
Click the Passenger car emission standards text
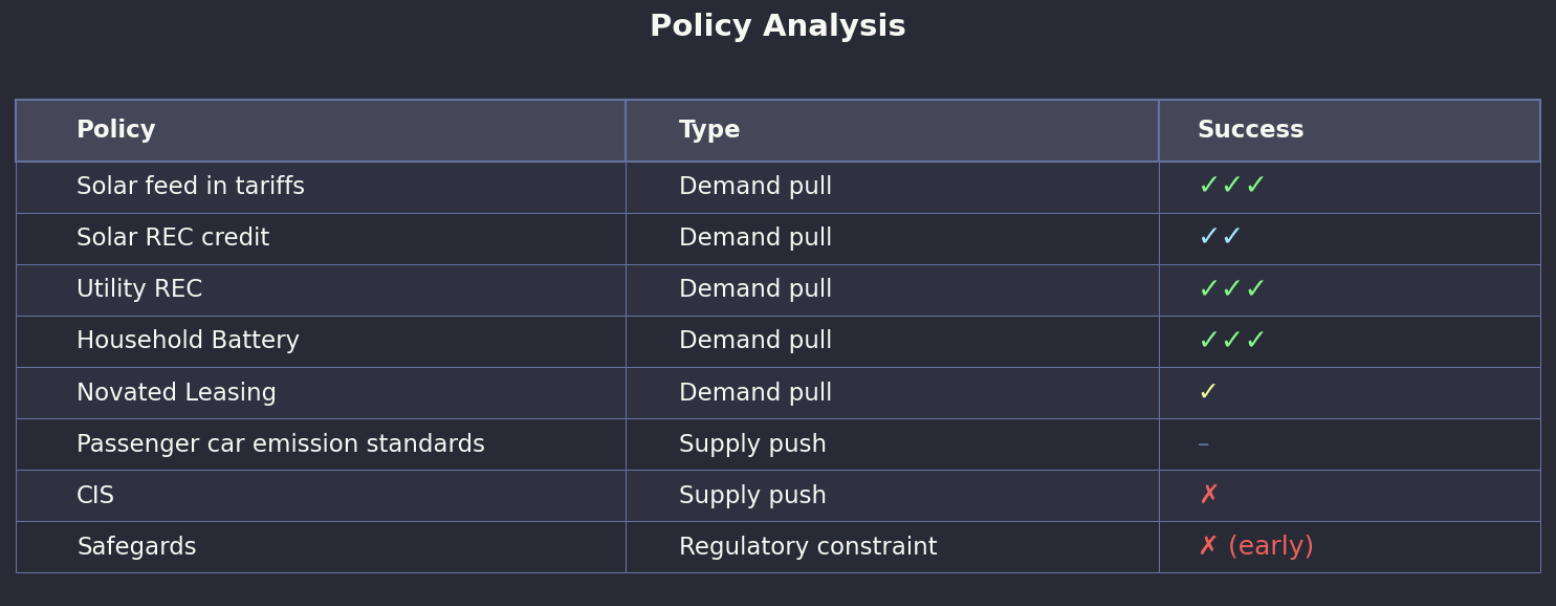coord(280,445)
